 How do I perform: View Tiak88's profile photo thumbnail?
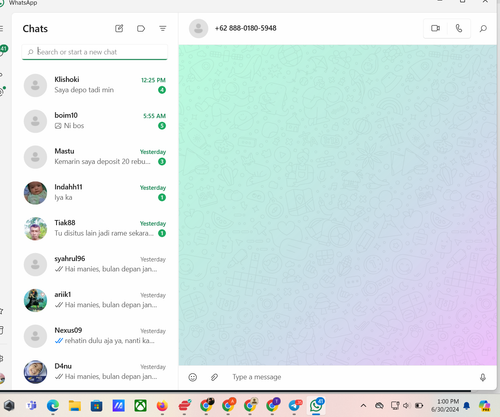[35, 229]
